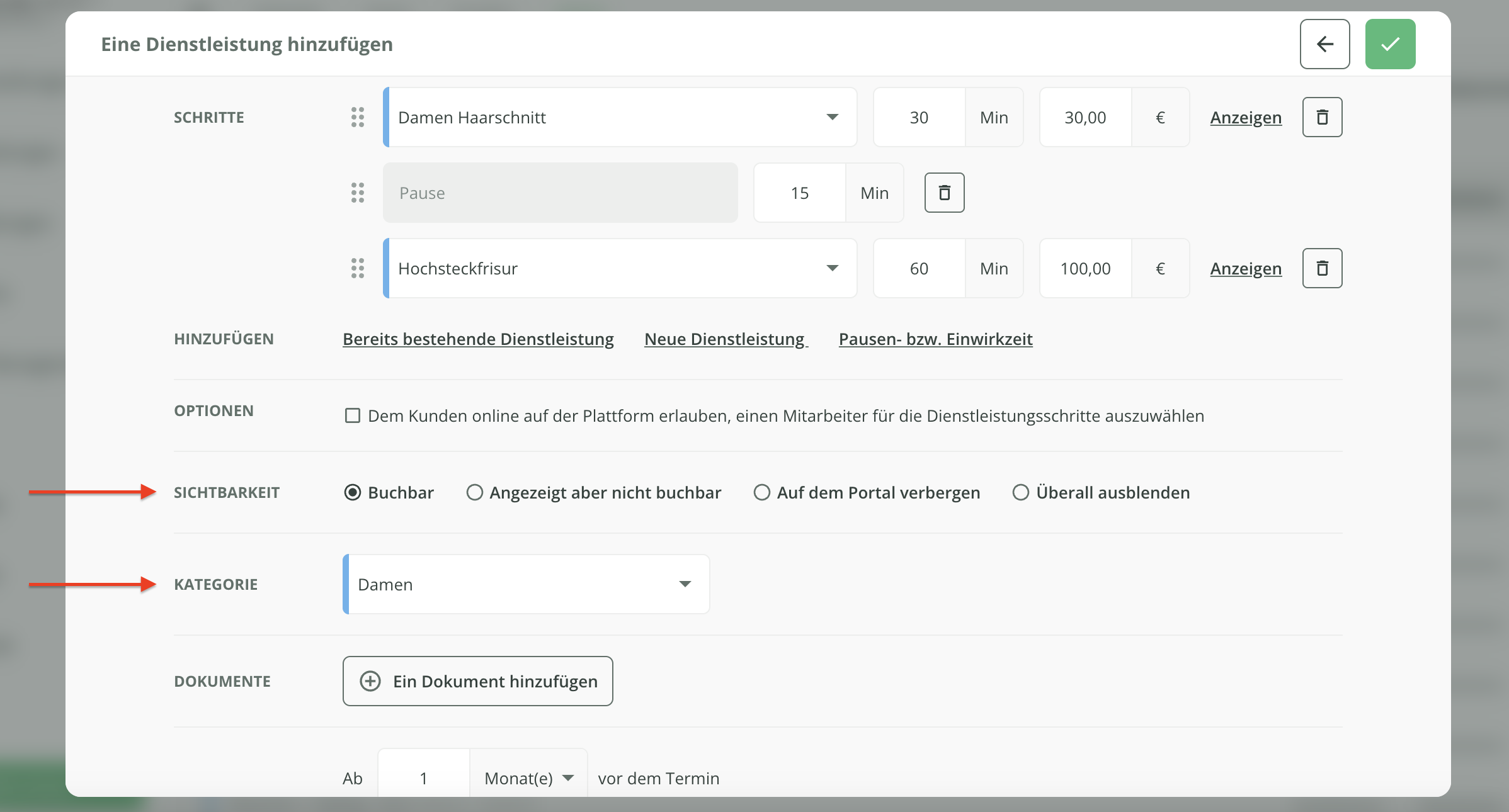Delete the Damen Haarschnitt step

pos(1322,117)
